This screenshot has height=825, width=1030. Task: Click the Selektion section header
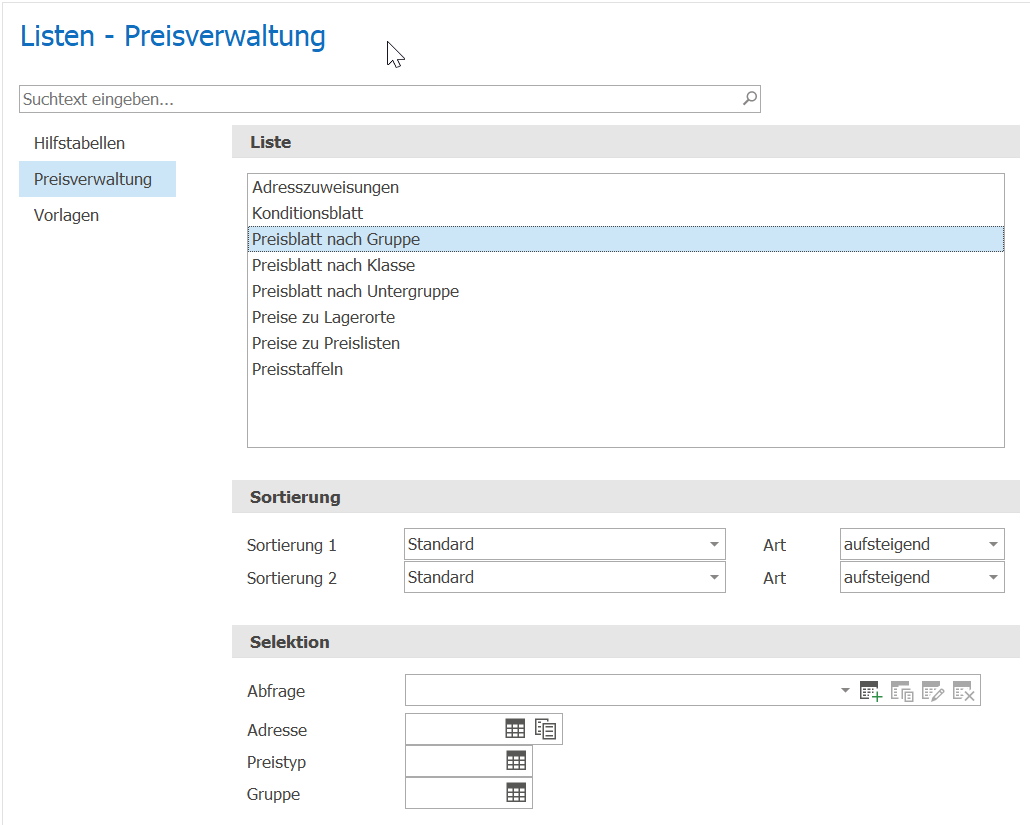coord(625,642)
